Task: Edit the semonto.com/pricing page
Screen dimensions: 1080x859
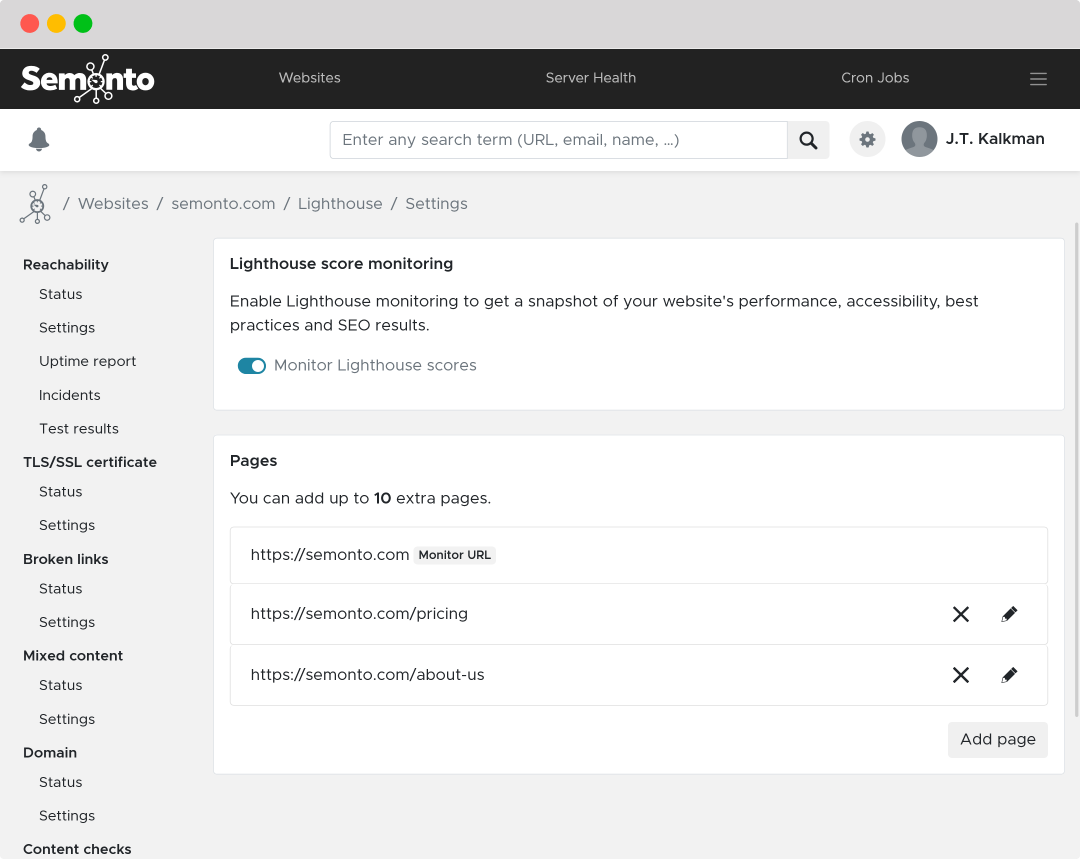Action: (1008, 614)
